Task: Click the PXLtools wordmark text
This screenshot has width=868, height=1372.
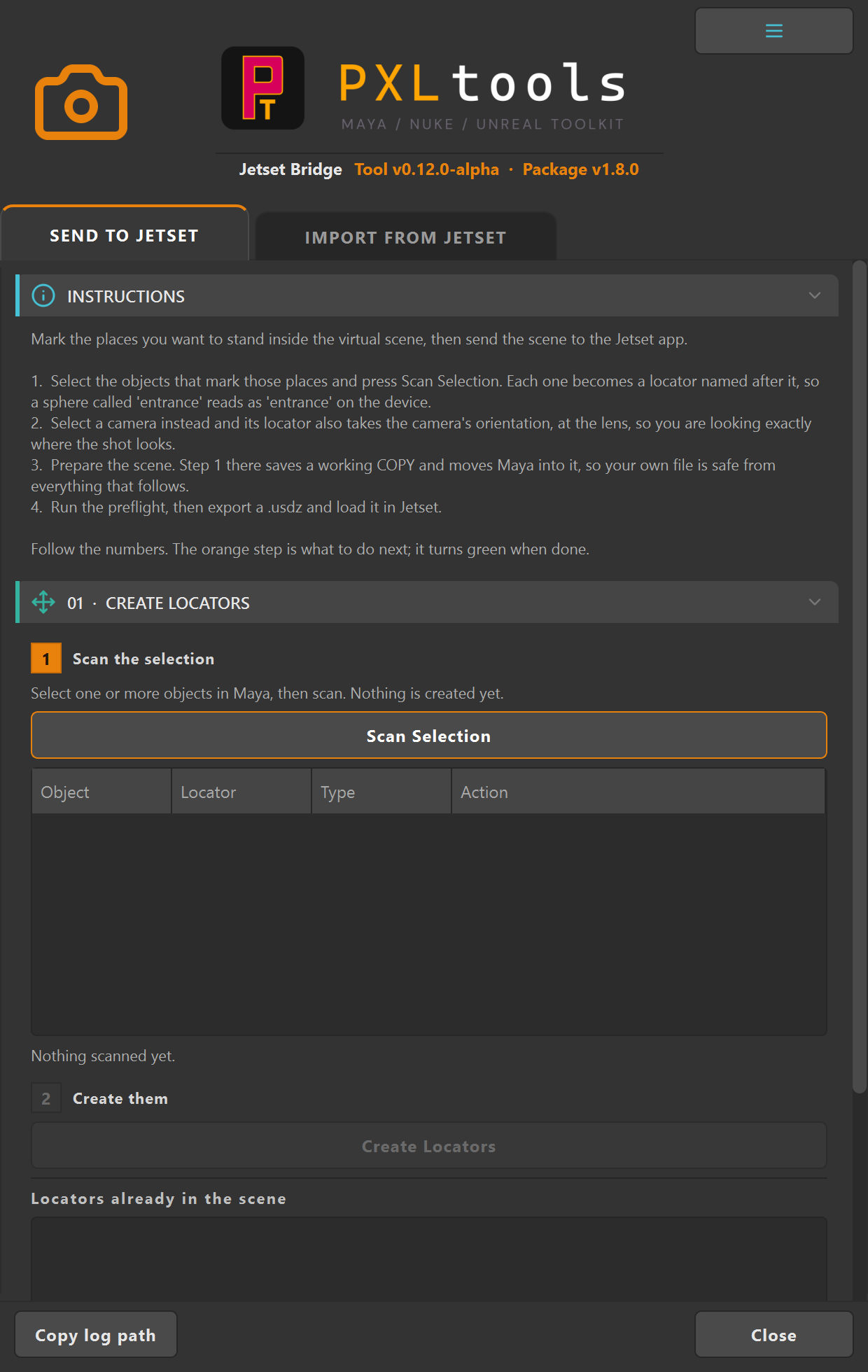Action: click(x=482, y=83)
